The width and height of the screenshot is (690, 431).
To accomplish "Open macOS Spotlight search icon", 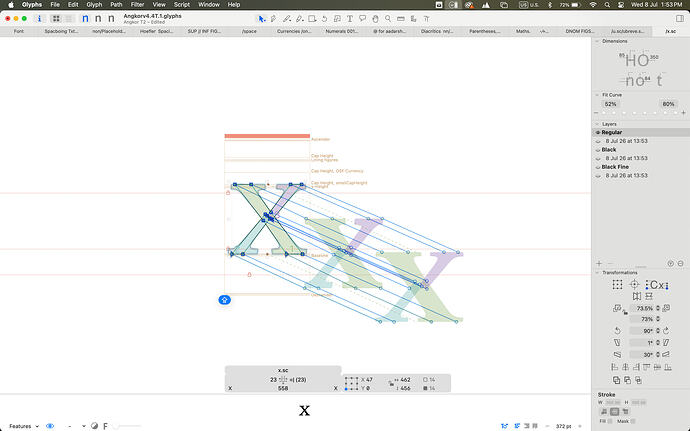I will tap(607, 5).
